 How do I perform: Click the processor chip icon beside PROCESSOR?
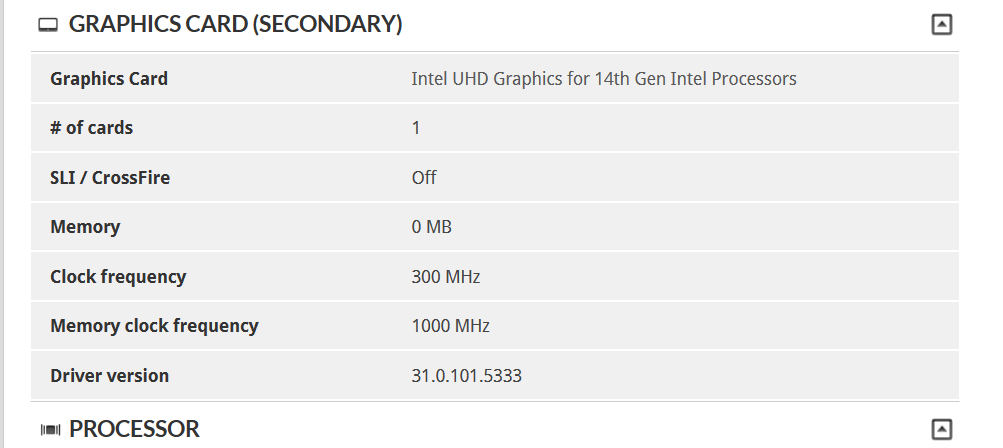tap(50, 430)
